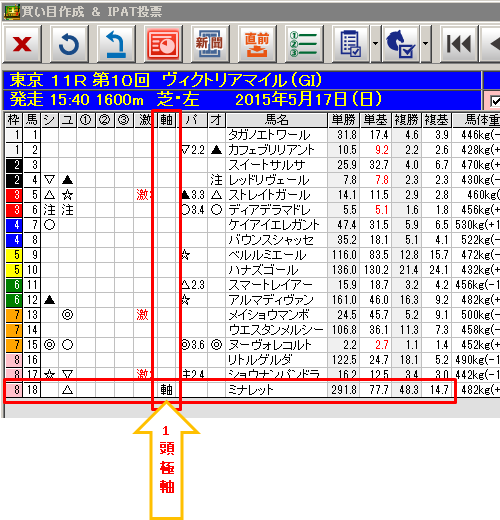This screenshot has width=500, height=520.
Task: Open the 新聞 newspaper view icon
Action: [x=210, y=44]
